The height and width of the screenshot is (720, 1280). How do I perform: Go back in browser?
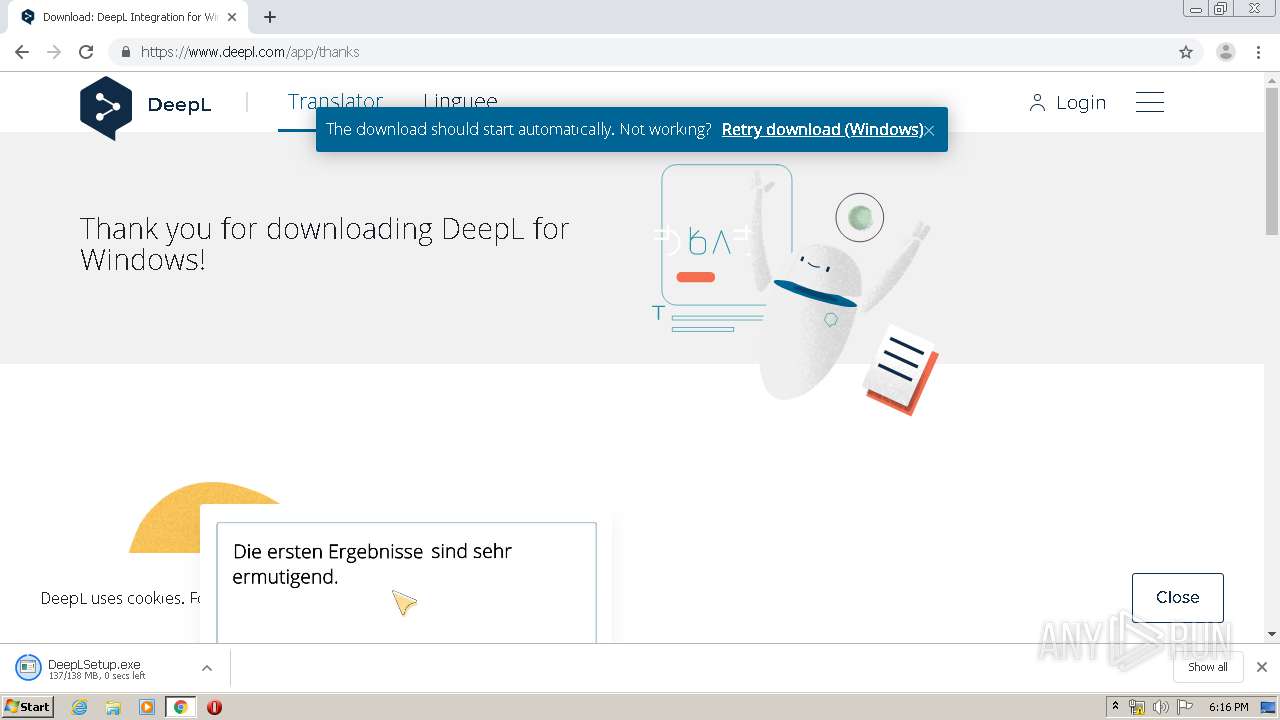[22, 52]
